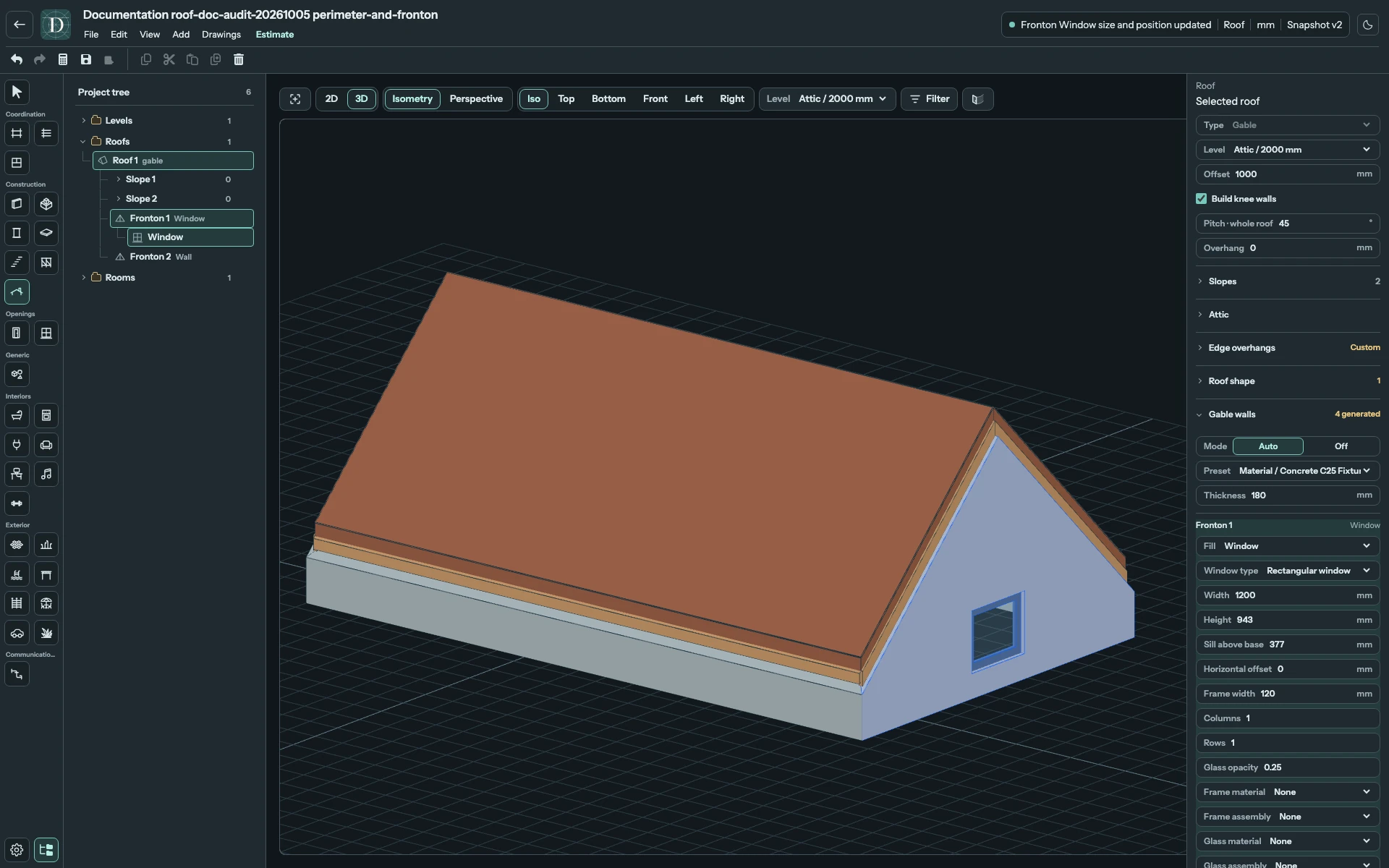Click the undo arrow
Screen dimensions: 1389x868
click(x=17, y=59)
